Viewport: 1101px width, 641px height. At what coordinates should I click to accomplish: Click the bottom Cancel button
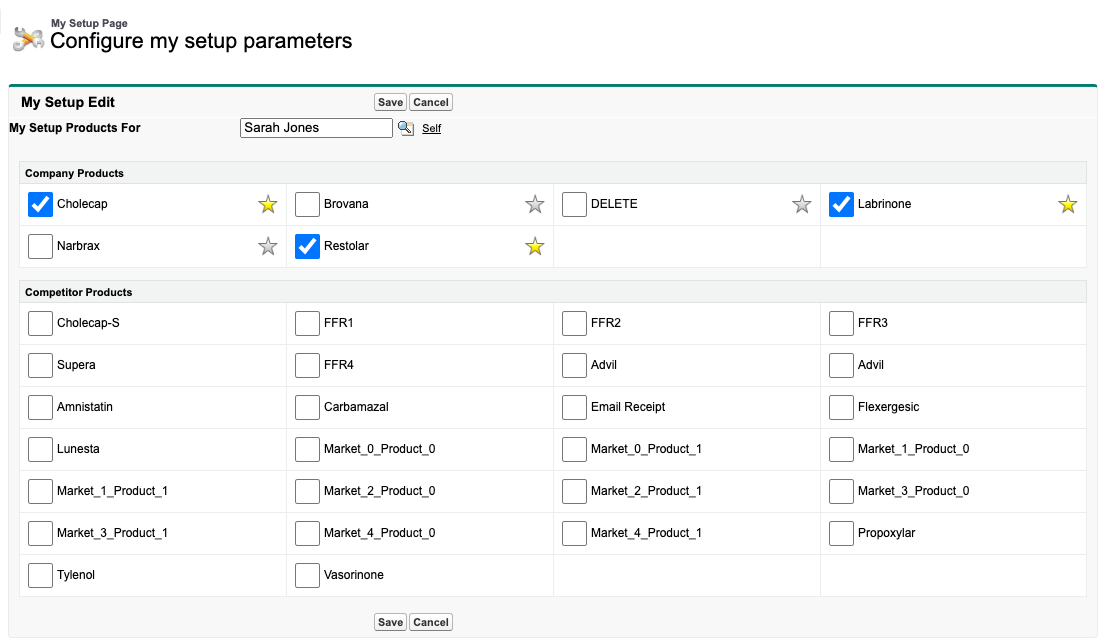point(431,622)
